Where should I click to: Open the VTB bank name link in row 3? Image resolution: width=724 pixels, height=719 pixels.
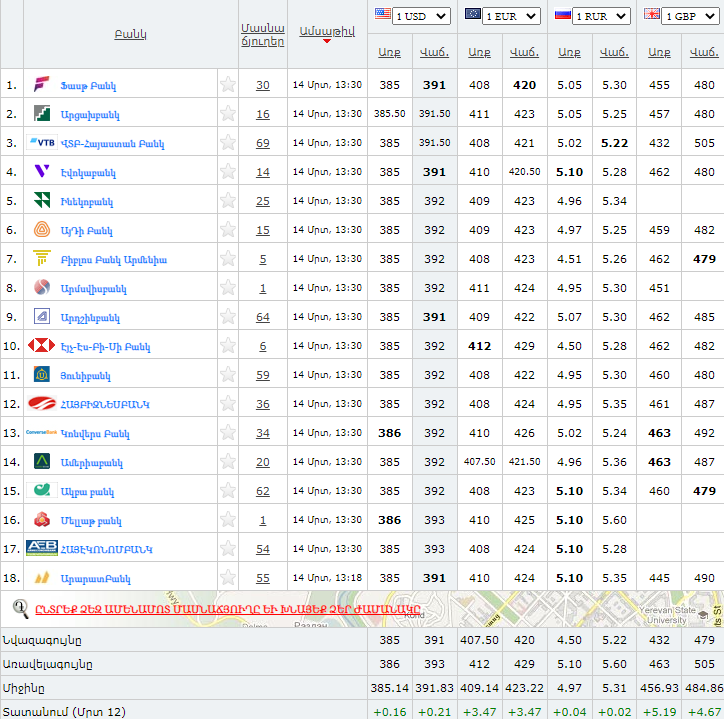[112, 144]
